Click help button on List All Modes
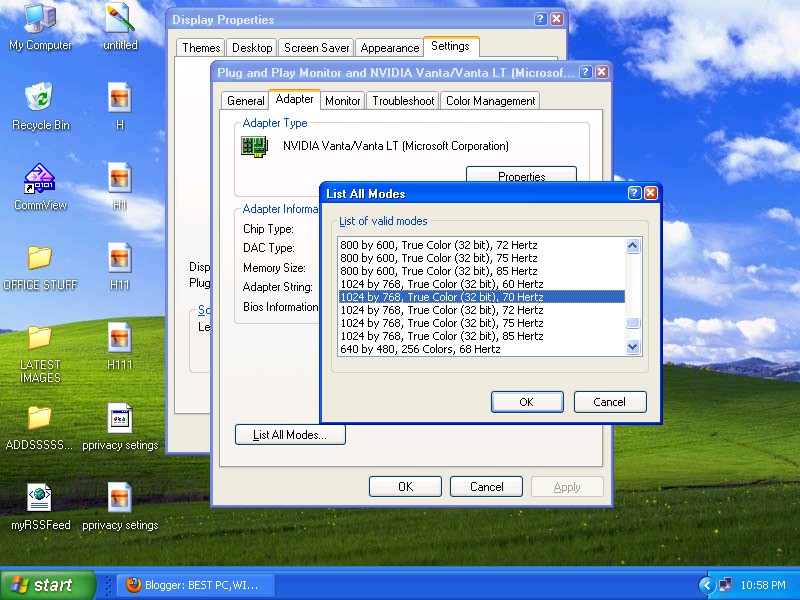 [634, 193]
